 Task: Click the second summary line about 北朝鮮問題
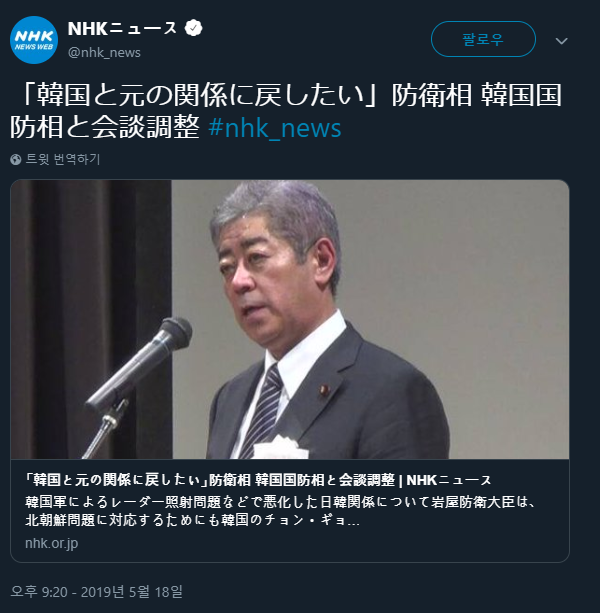click(192, 520)
